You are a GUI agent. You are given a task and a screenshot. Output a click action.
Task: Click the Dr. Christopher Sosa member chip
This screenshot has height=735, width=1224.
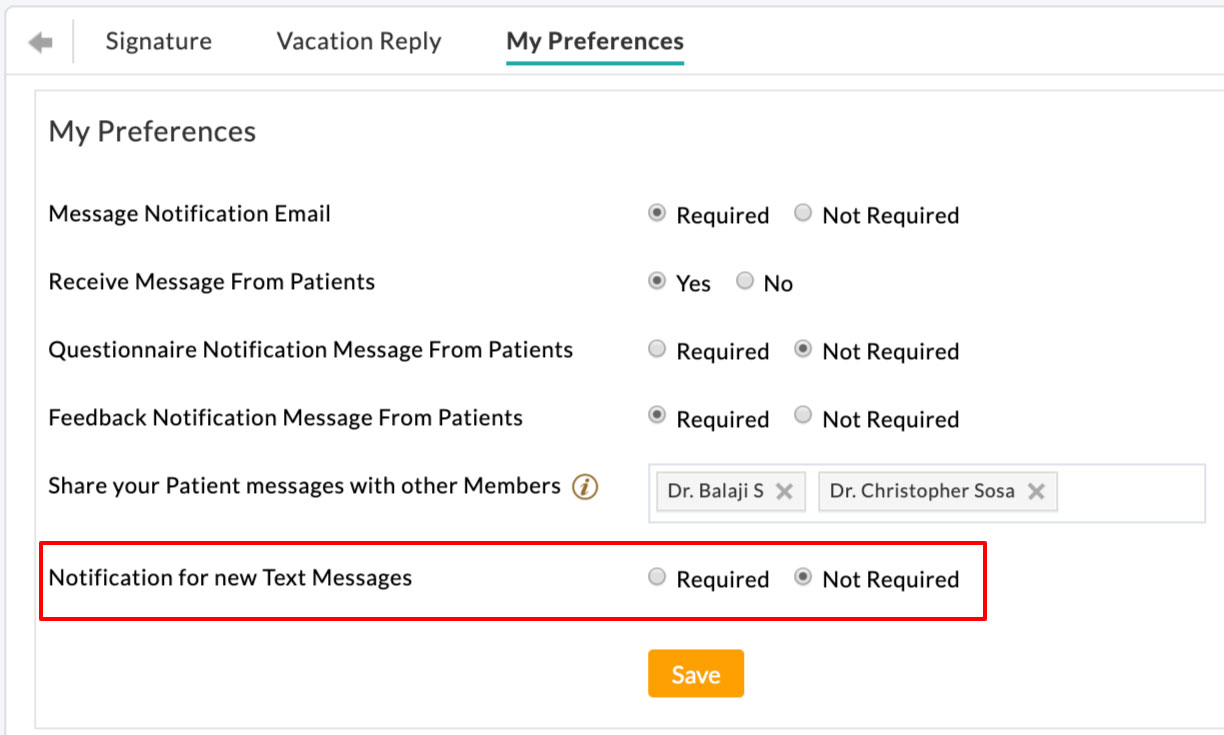[x=925, y=491]
